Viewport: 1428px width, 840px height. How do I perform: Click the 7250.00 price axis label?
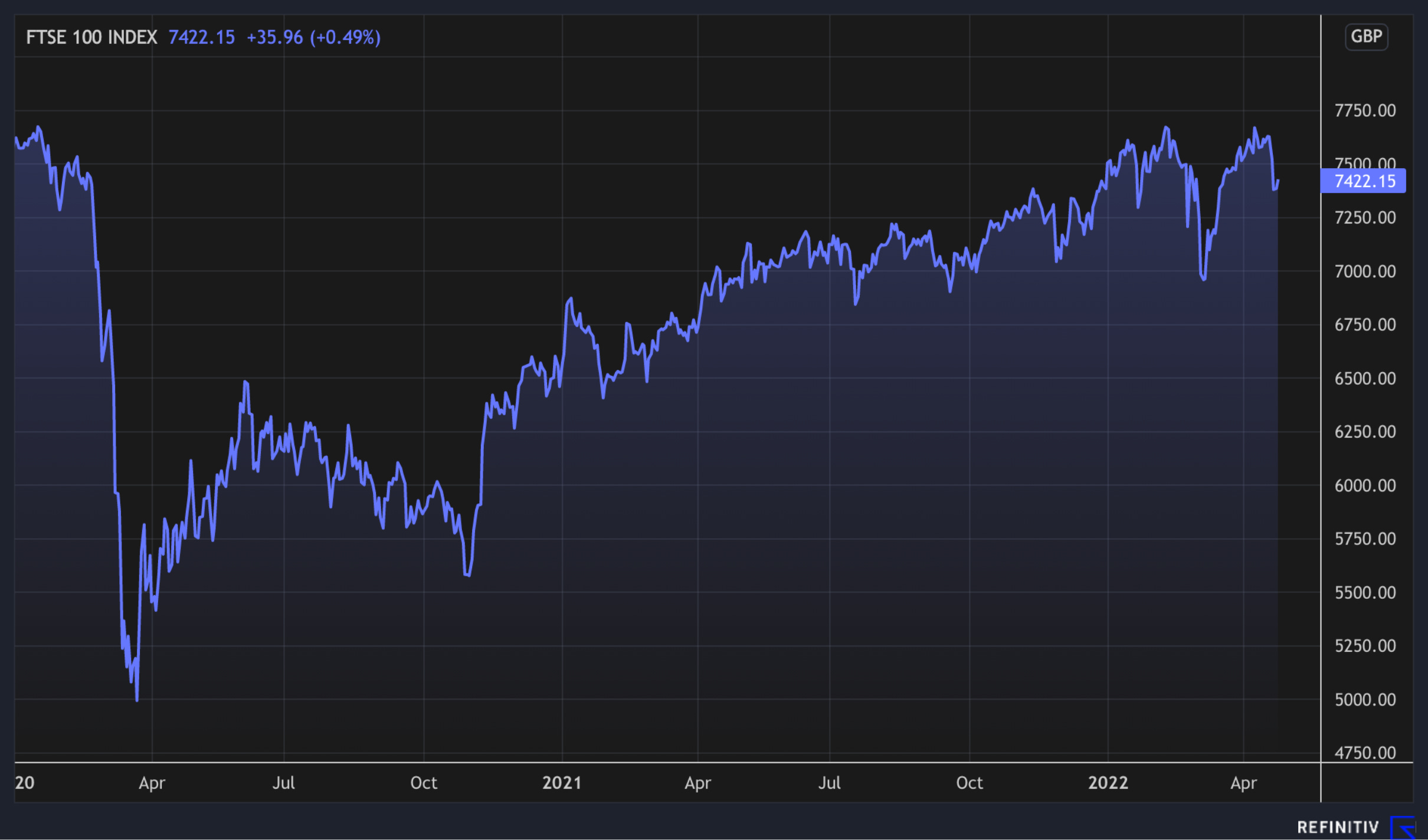tap(1365, 218)
